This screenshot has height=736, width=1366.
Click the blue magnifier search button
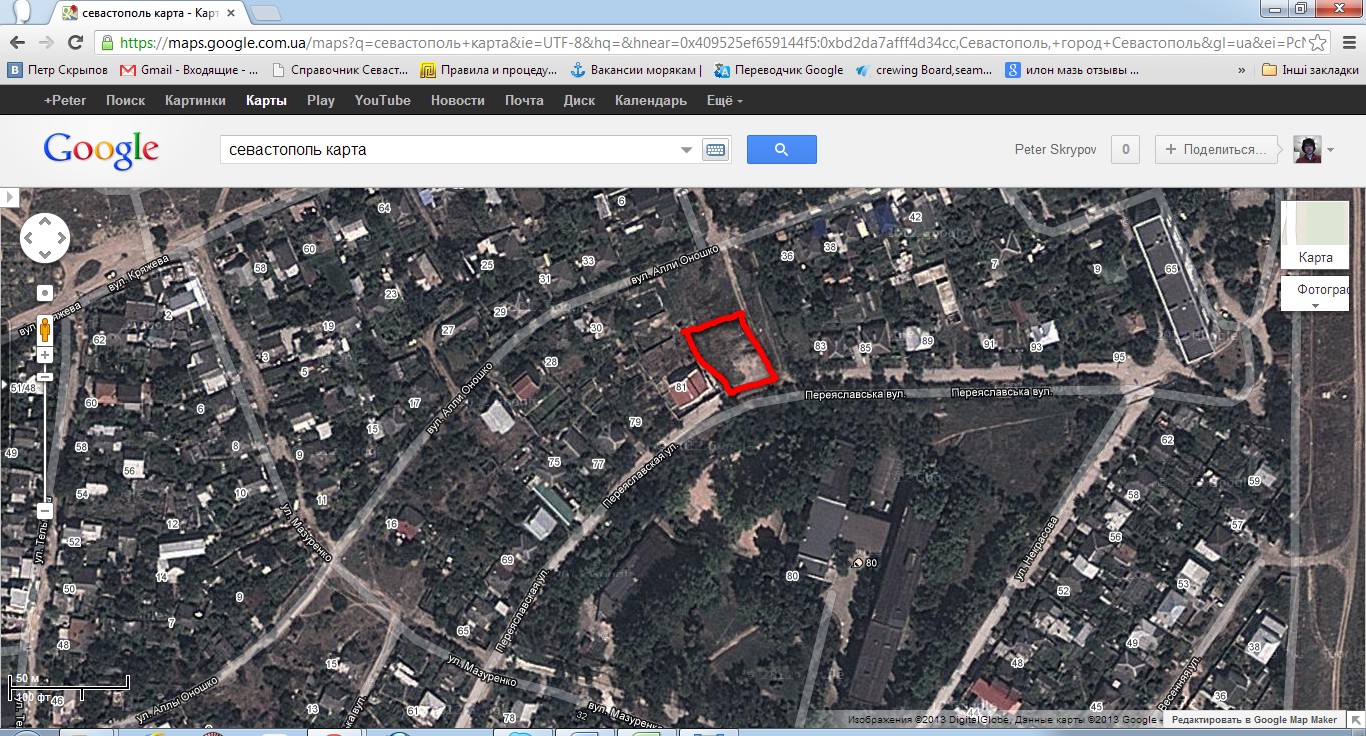[782, 150]
